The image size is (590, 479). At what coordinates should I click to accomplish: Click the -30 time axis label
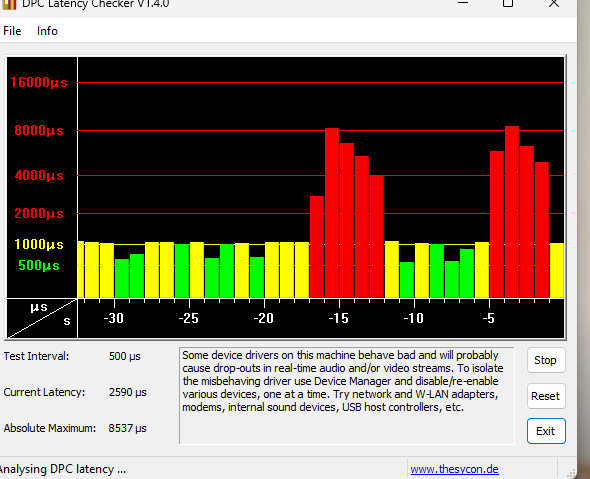114,318
